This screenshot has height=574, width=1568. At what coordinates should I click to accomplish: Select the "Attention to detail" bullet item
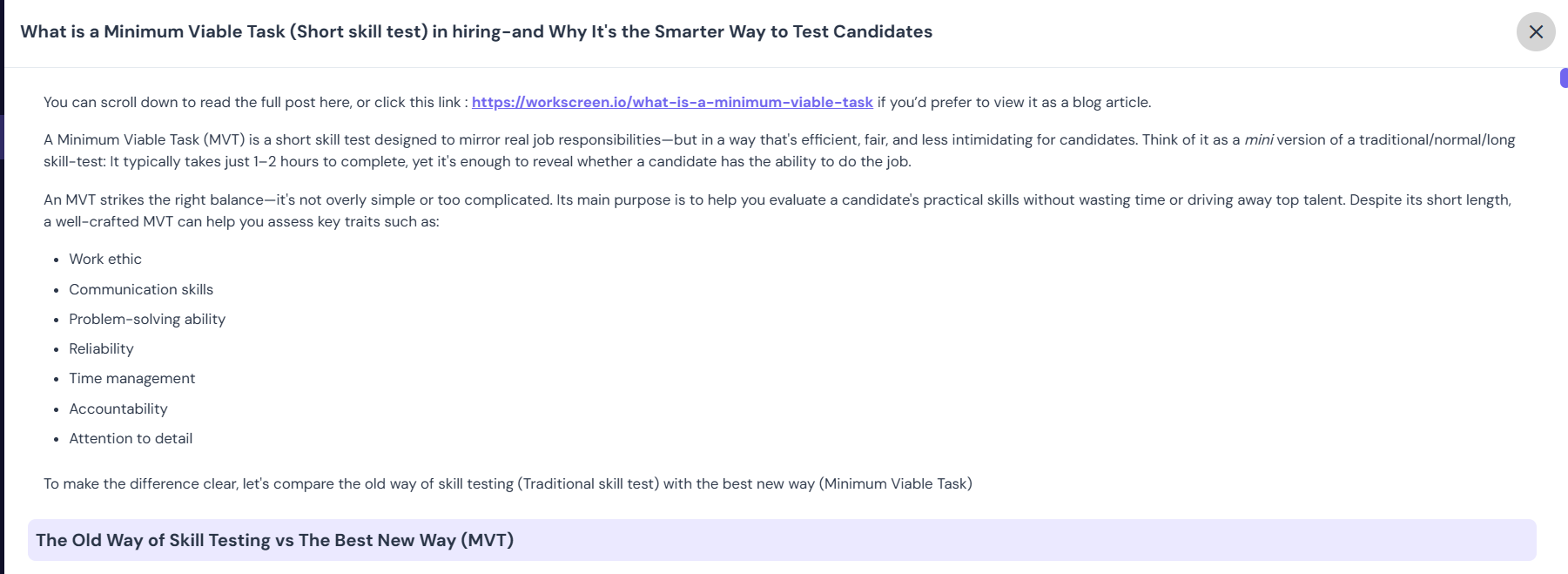tap(131, 439)
